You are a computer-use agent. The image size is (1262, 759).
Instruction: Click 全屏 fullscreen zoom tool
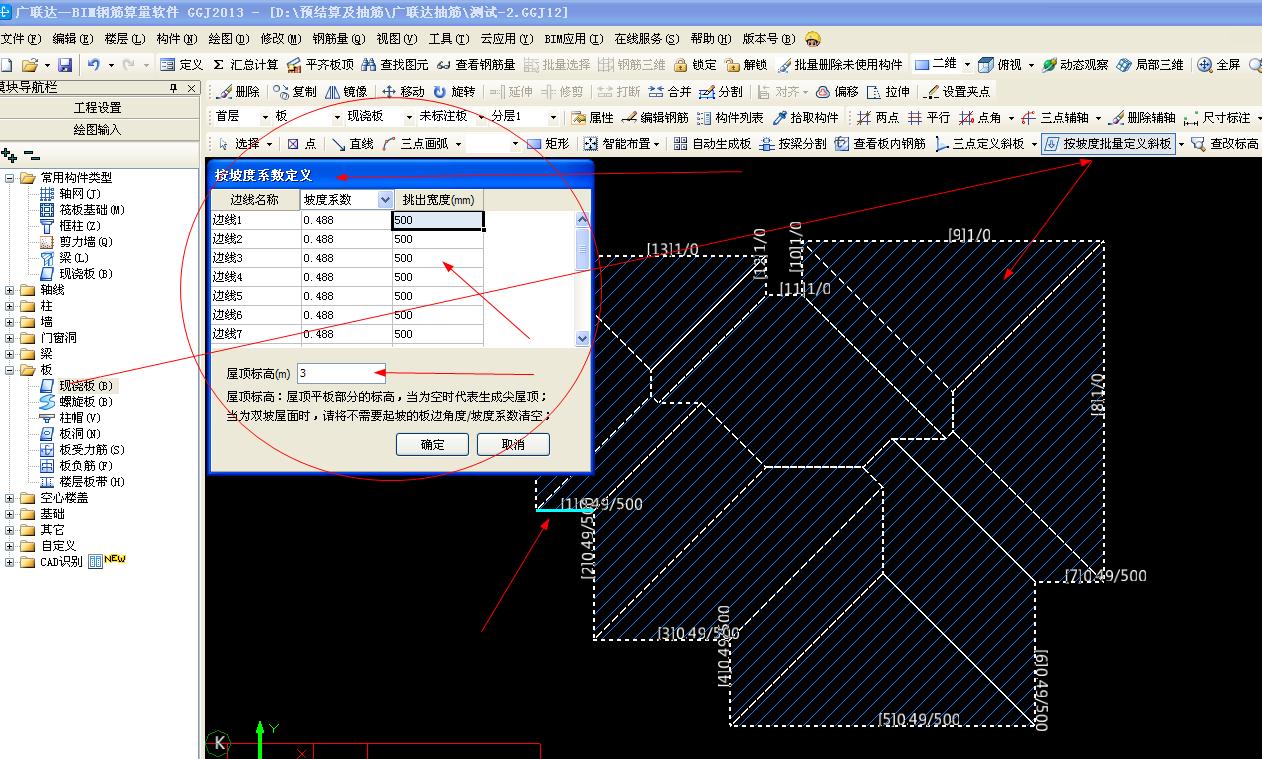[x=1219, y=65]
